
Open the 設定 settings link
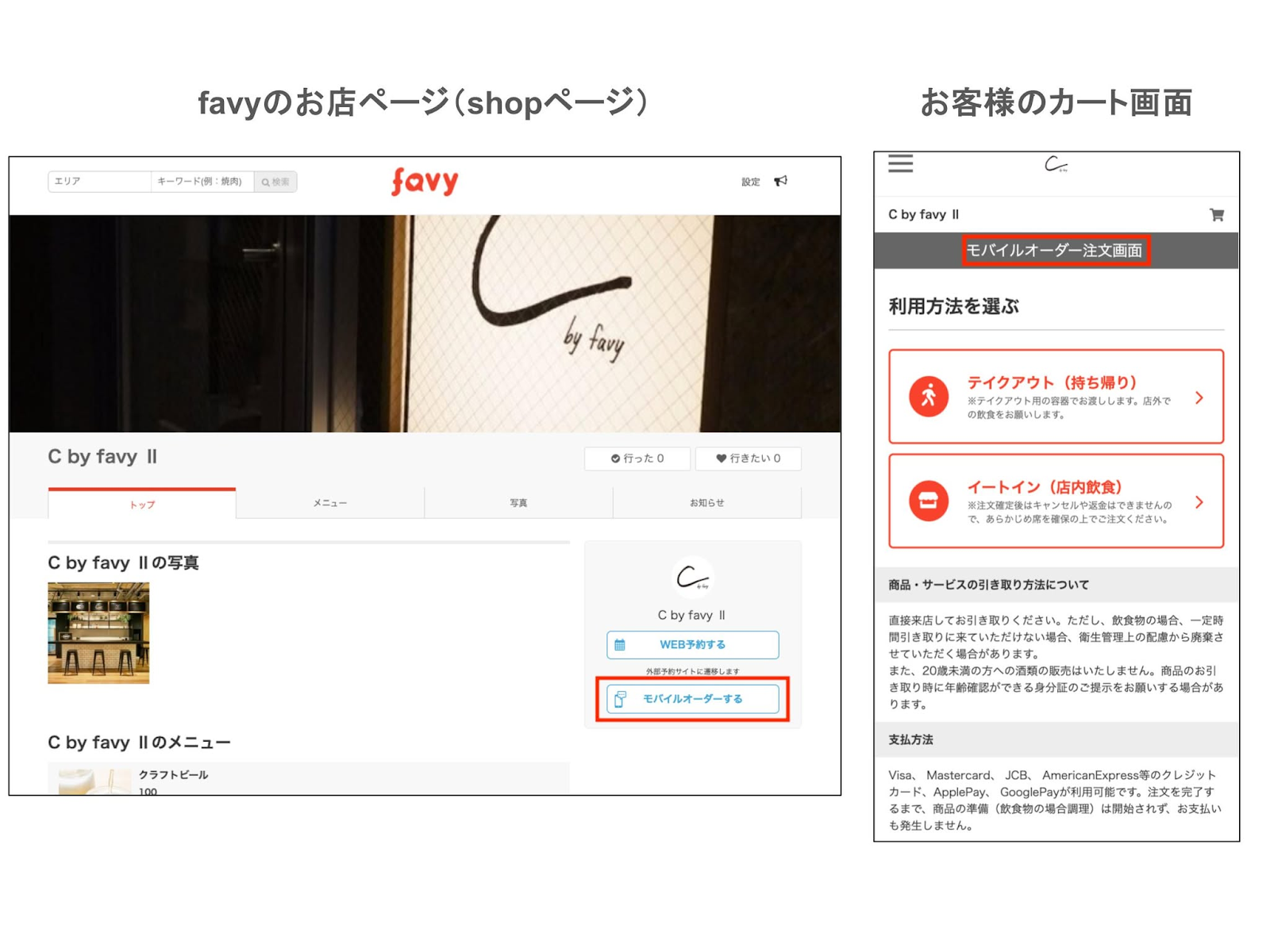751,182
